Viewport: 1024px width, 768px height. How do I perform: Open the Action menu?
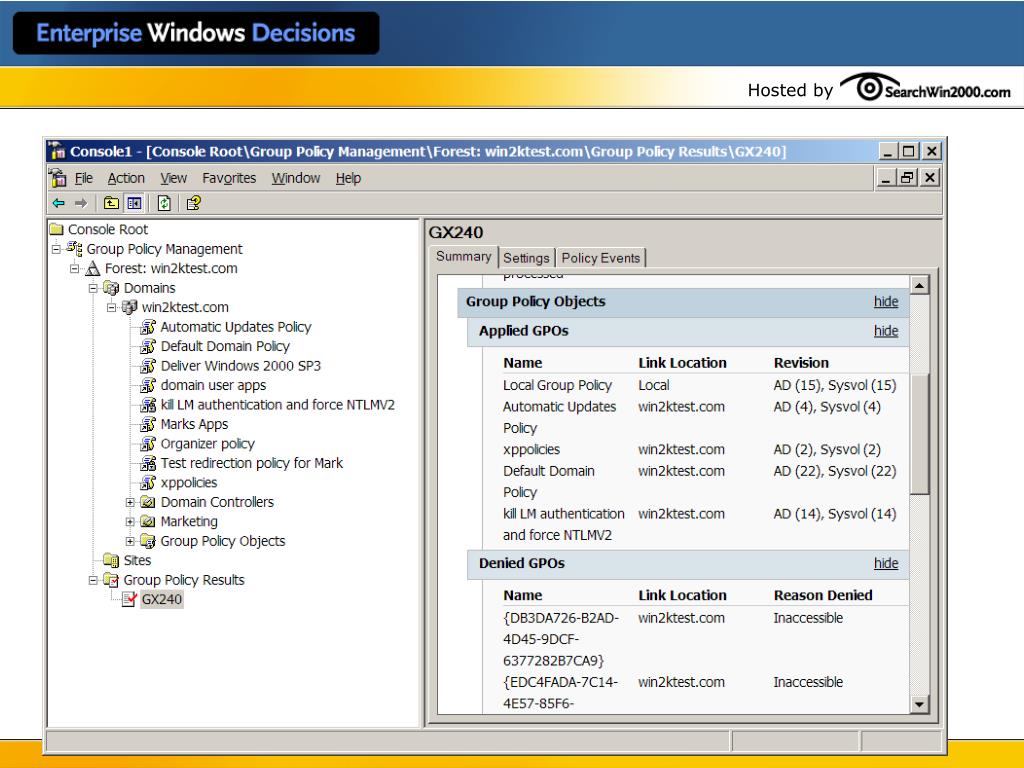pyautogui.click(x=126, y=178)
